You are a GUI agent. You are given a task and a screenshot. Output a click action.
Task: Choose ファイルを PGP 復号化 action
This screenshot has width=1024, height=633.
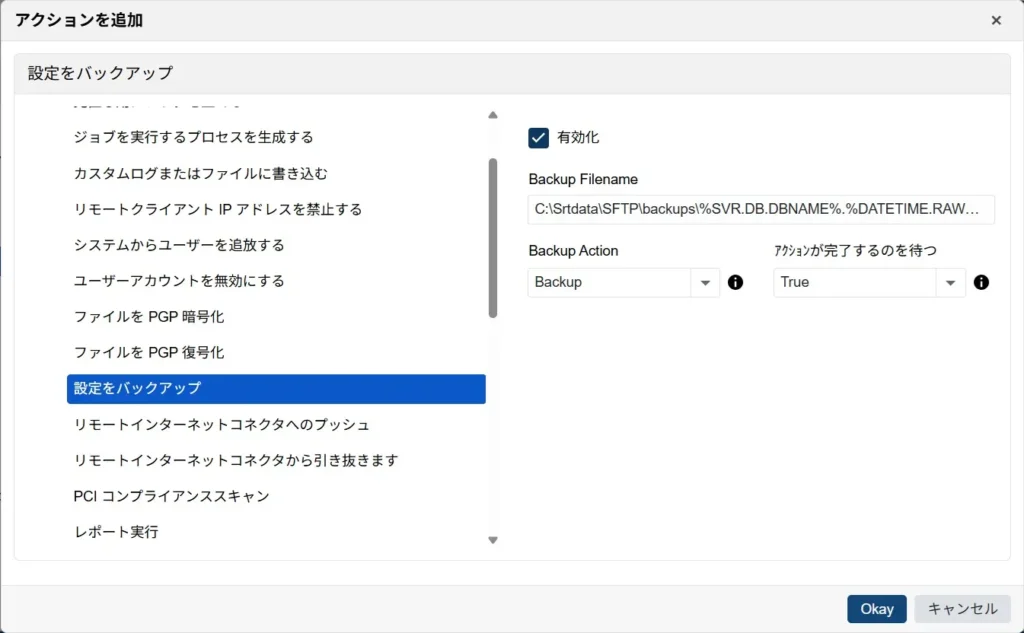(x=149, y=353)
